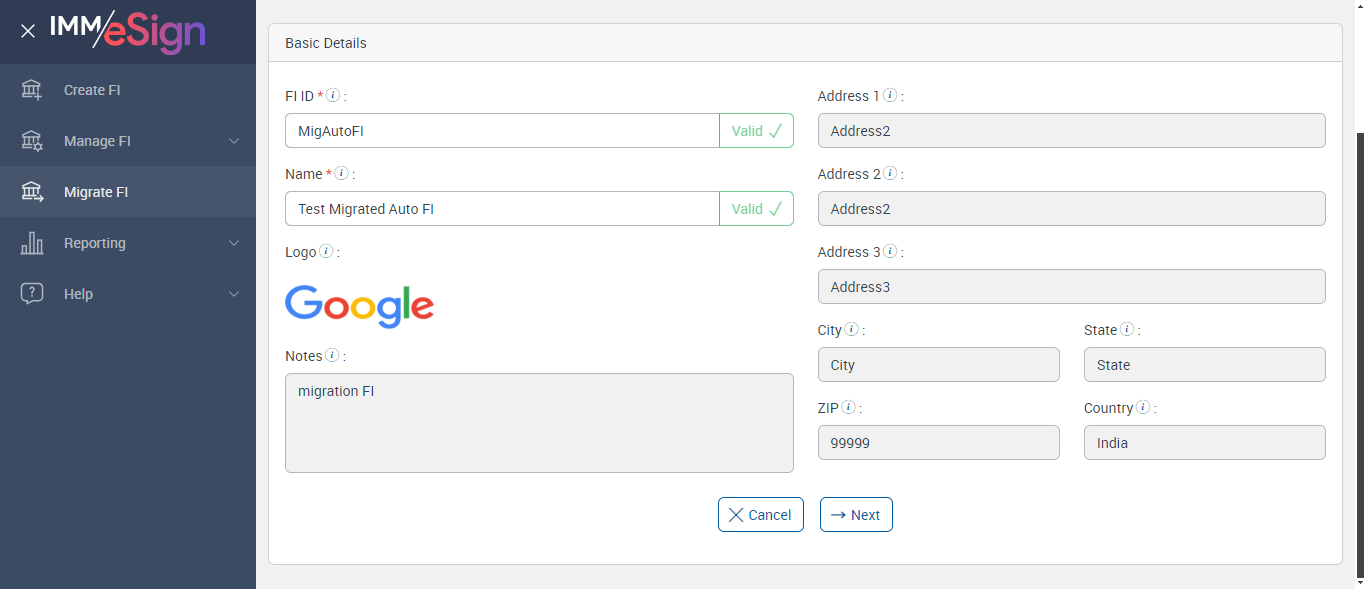Viewport: 1366px width, 589px height.
Task: Click the info icon beside Notes
Action: pos(332,356)
